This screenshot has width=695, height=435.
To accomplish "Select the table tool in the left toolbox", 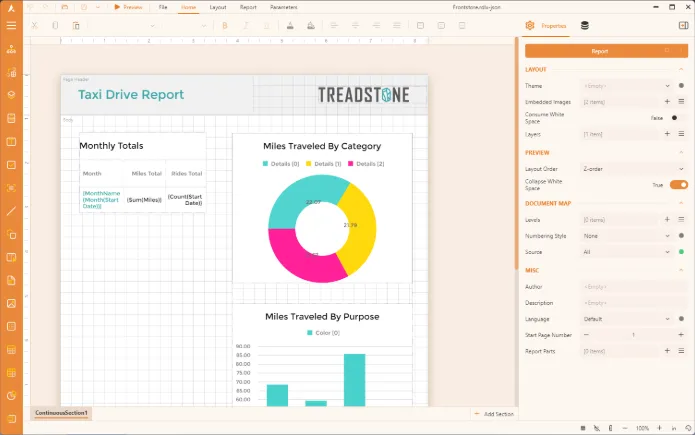I will (11, 349).
